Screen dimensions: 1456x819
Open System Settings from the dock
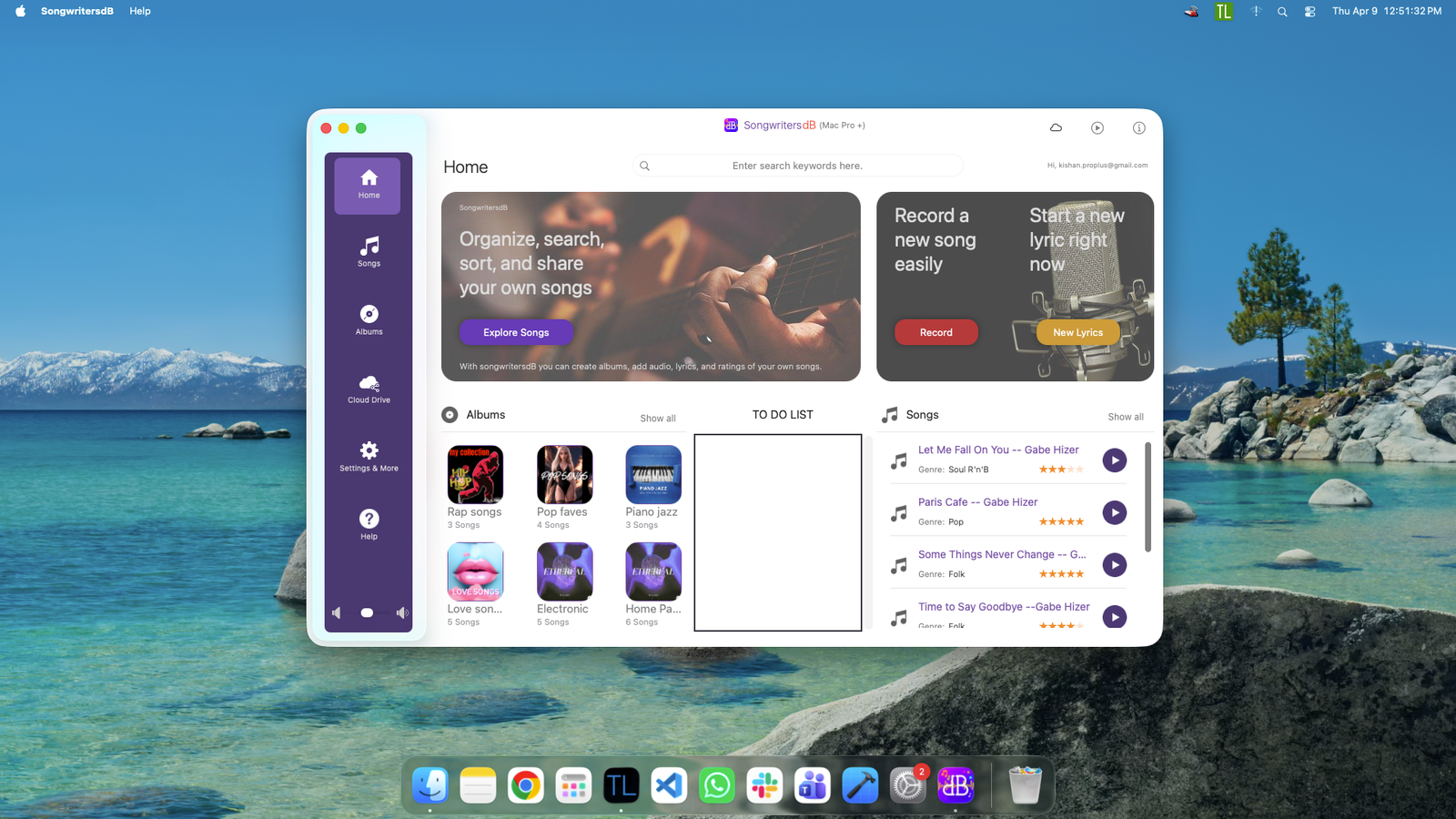click(908, 785)
